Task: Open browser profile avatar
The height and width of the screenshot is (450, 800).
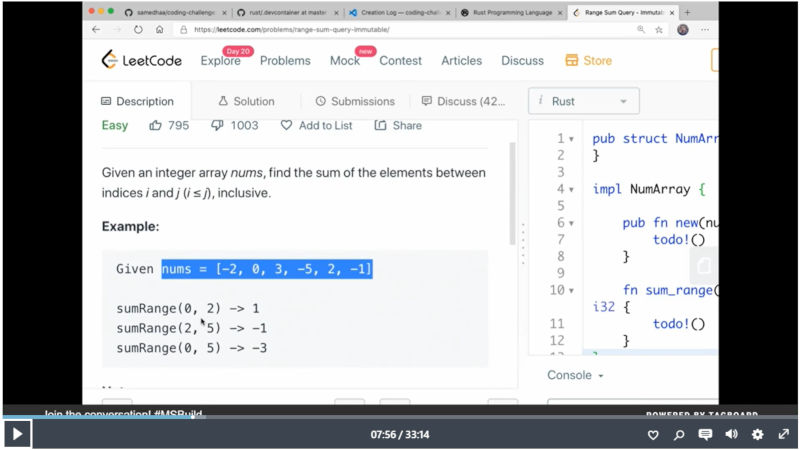Action: 683,30
